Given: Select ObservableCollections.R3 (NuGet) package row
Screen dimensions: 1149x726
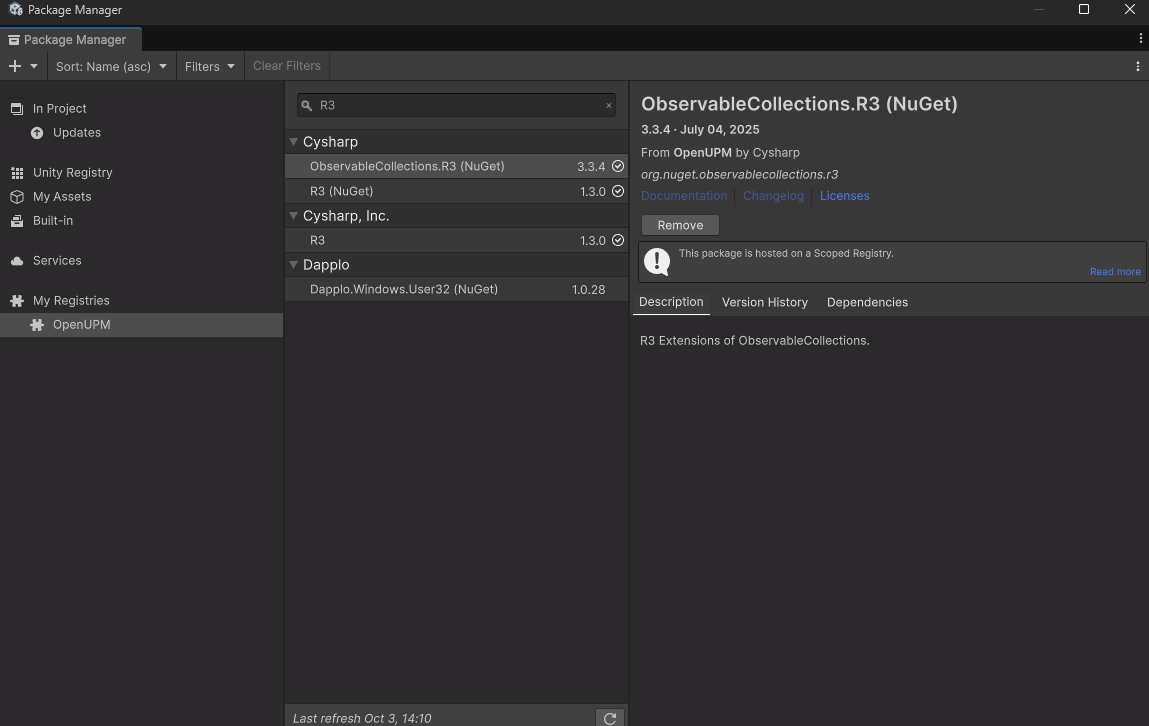Looking at the screenshot, I should click(456, 166).
